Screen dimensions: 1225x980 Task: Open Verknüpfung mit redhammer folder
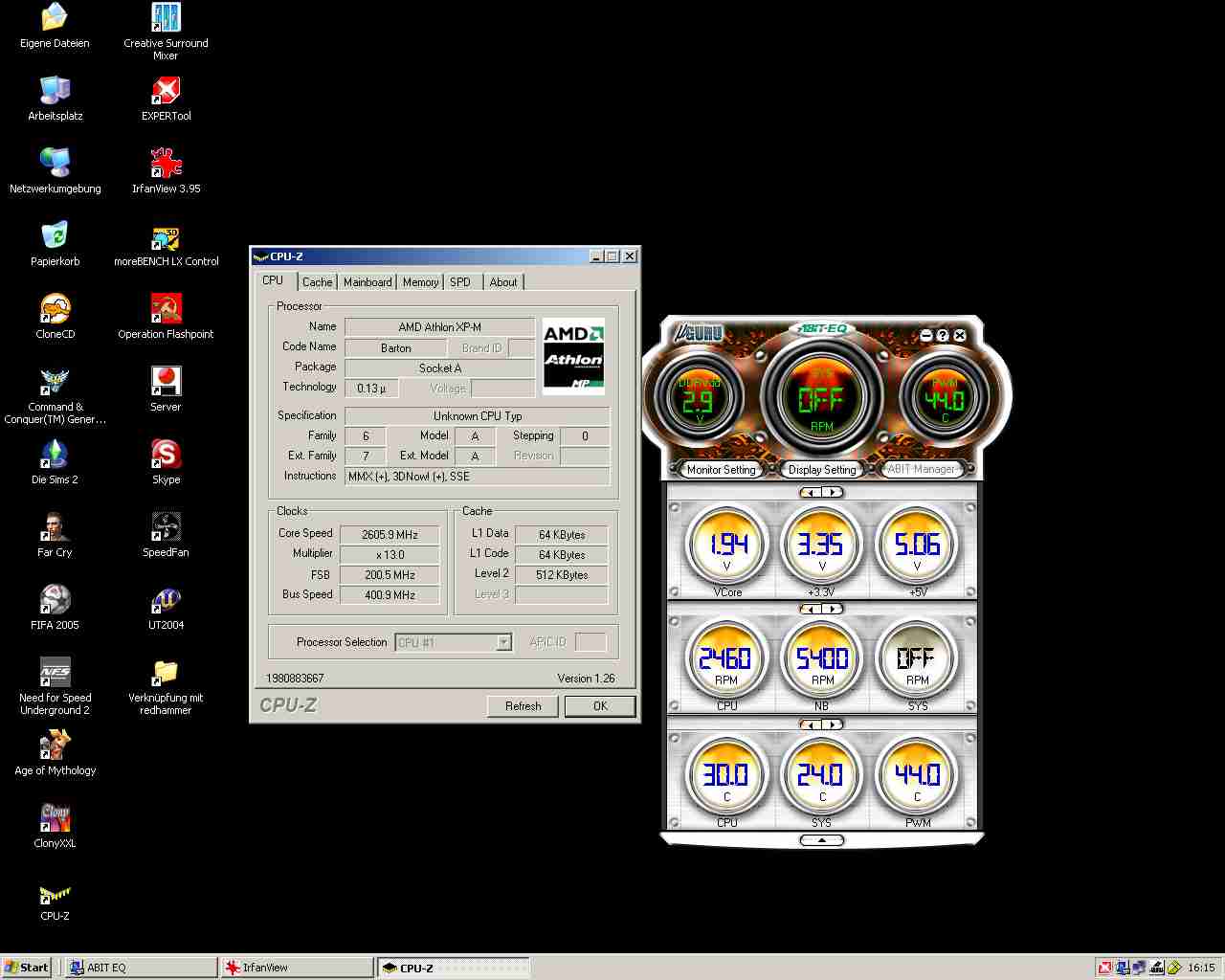166,686
